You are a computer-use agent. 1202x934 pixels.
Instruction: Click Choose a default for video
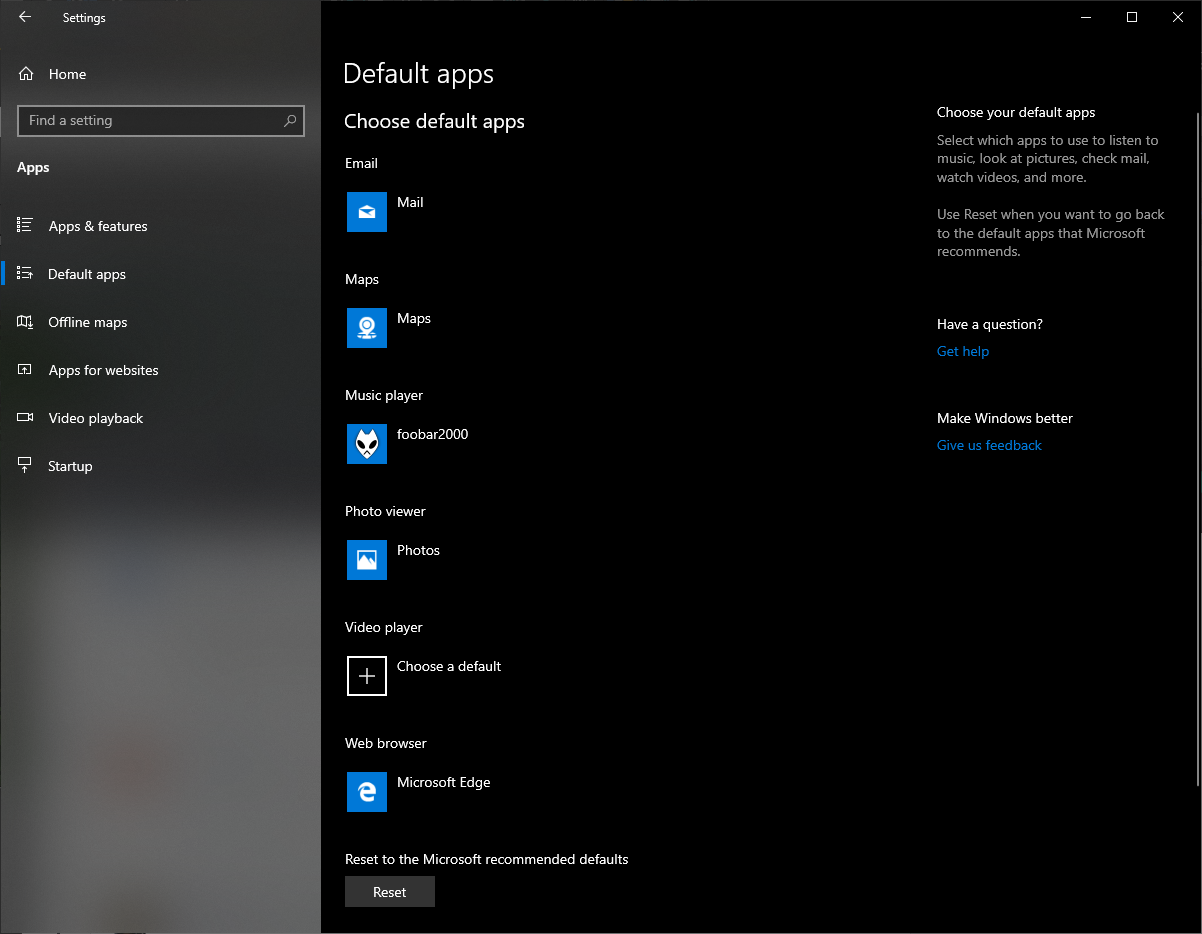point(449,666)
